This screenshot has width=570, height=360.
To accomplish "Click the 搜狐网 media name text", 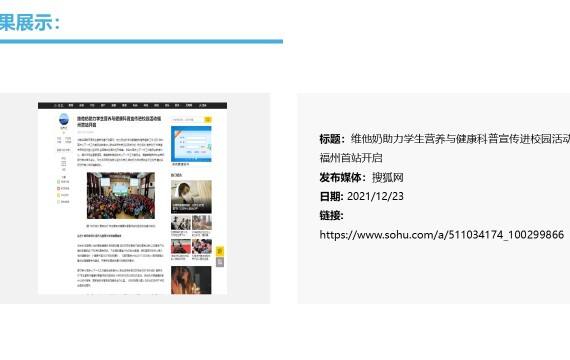I will [388, 177].
